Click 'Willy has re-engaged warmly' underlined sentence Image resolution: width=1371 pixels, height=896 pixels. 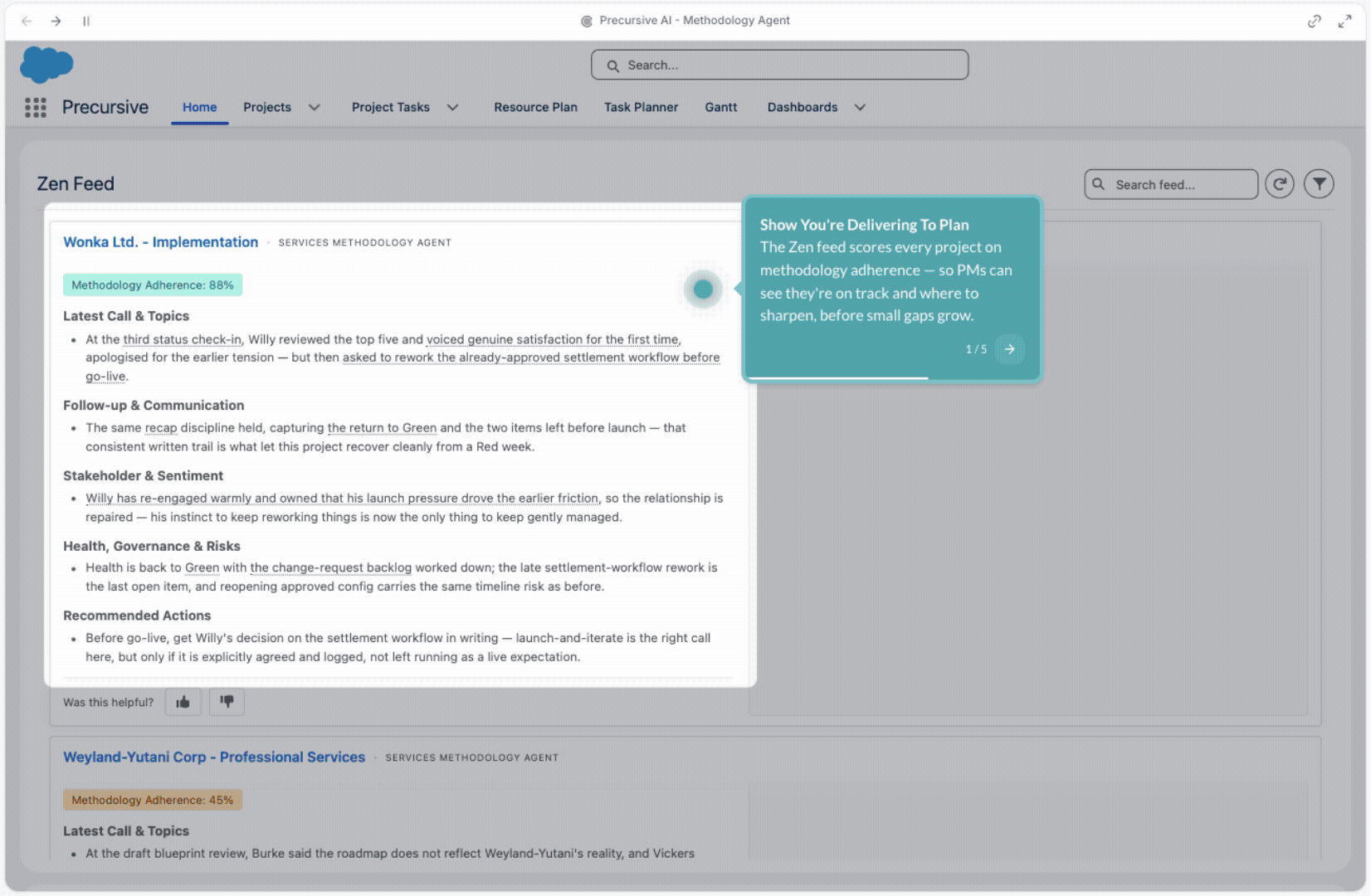click(x=342, y=499)
